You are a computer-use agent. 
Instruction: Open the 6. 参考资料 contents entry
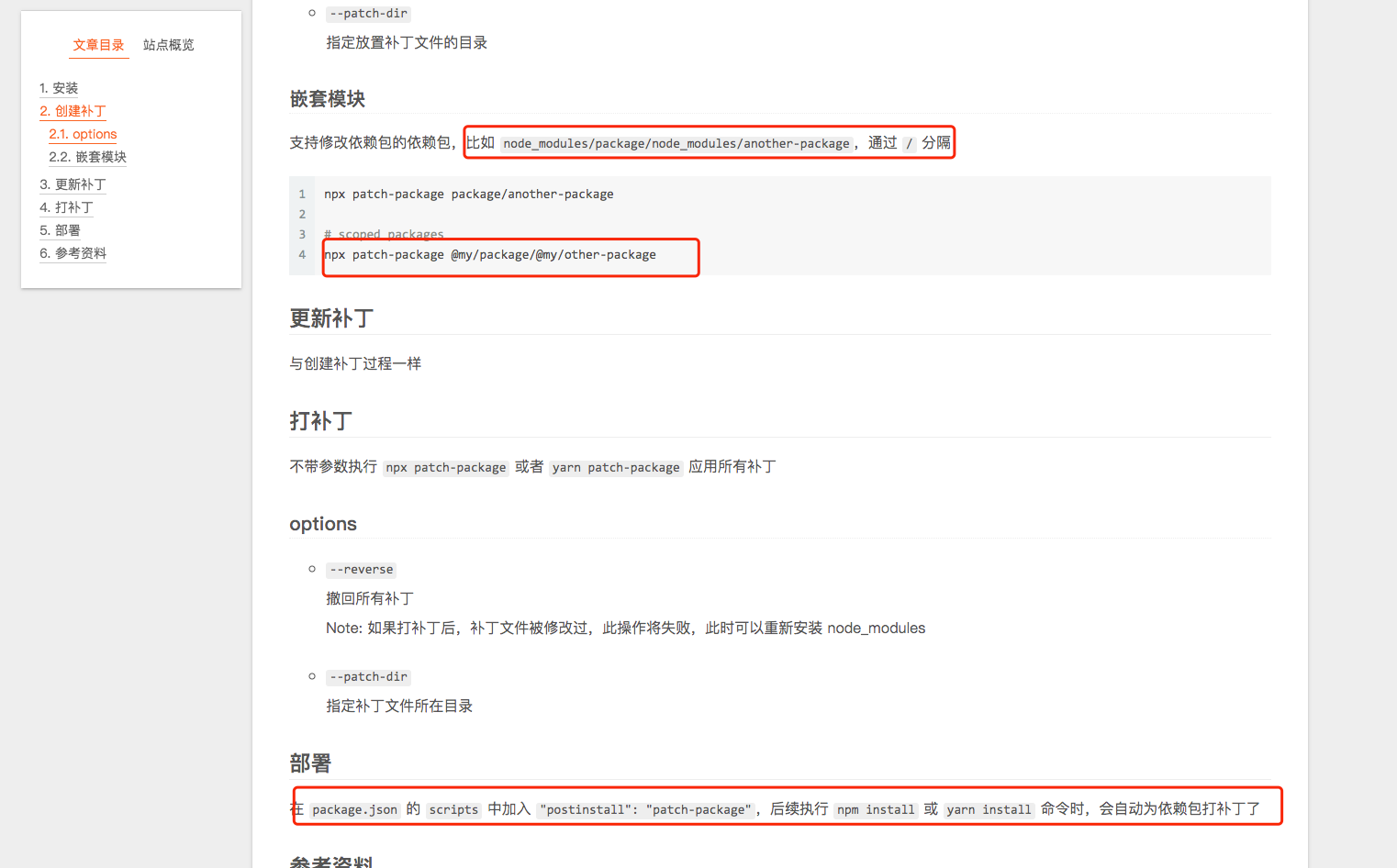pos(73,253)
